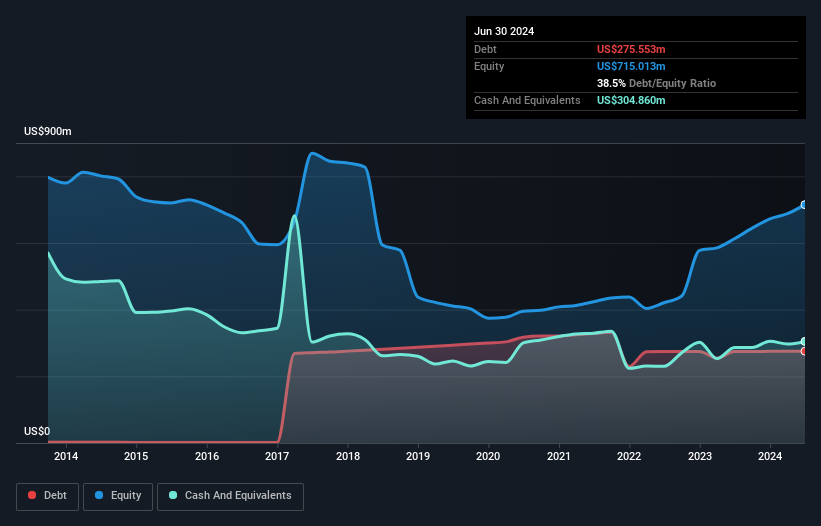
Task: Click the 2020 x-axis label
Action: pos(488,456)
